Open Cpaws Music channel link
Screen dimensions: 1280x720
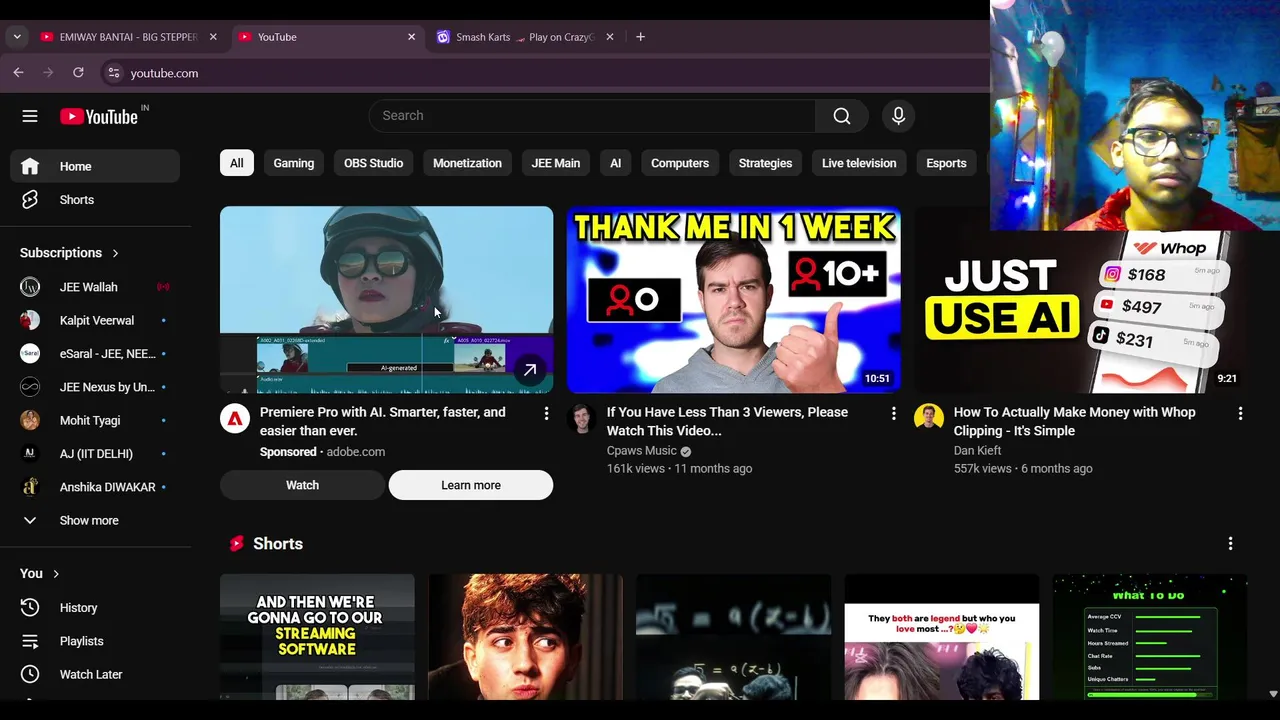642,451
